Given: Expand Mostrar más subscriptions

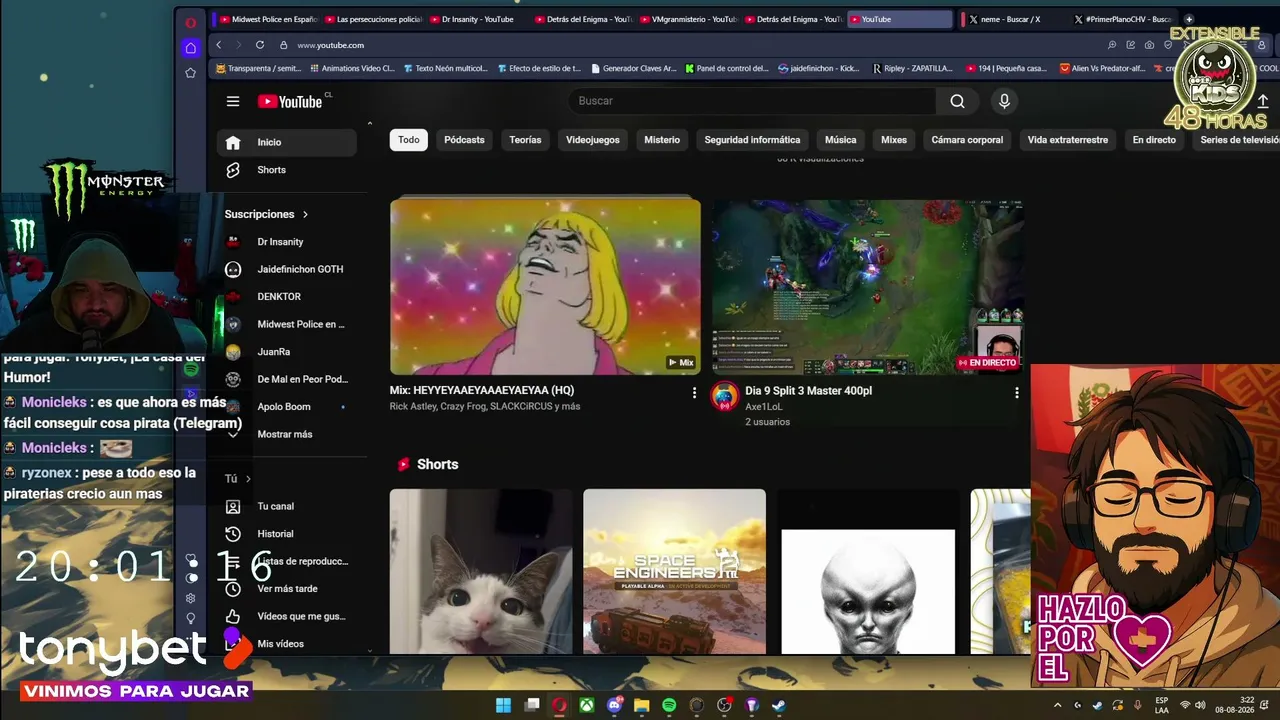Looking at the screenshot, I should pyautogui.click(x=286, y=434).
